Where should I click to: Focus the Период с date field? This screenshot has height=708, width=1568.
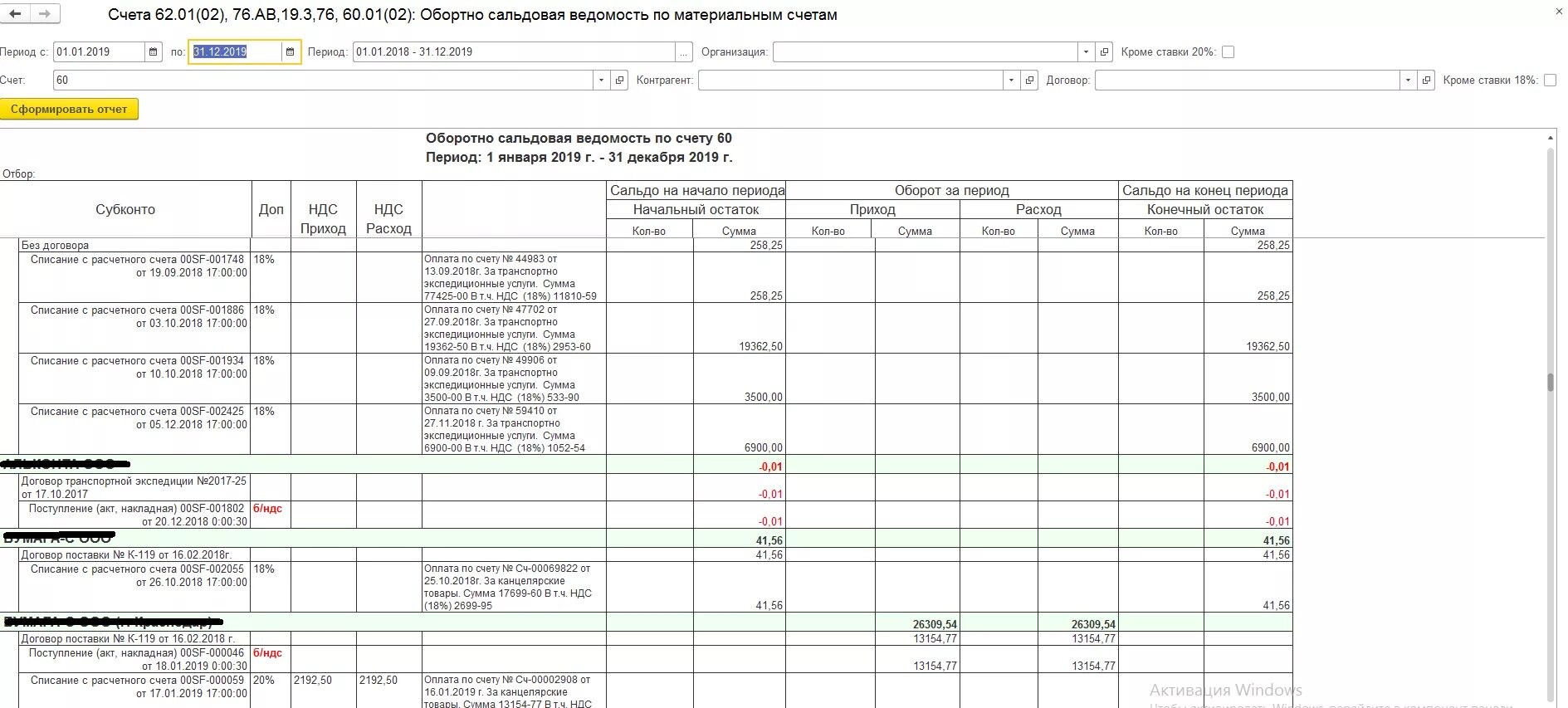(x=99, y=51)
